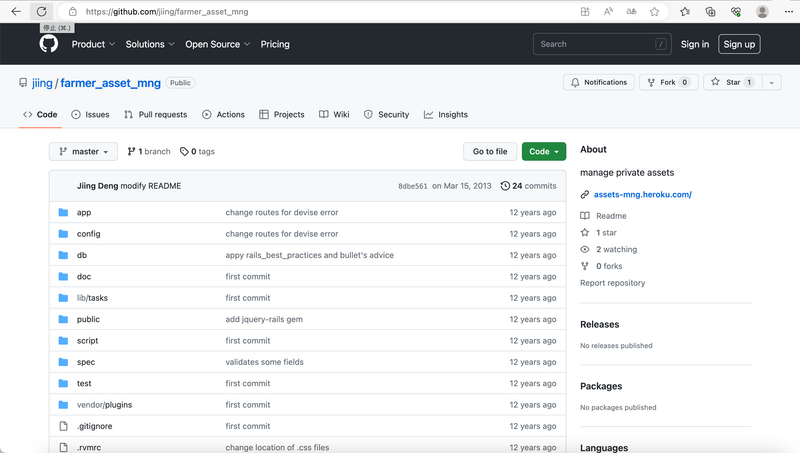Click the forks icon in About
The height and width of the screenshot is (453, 800).
click(x=585, y=266)
